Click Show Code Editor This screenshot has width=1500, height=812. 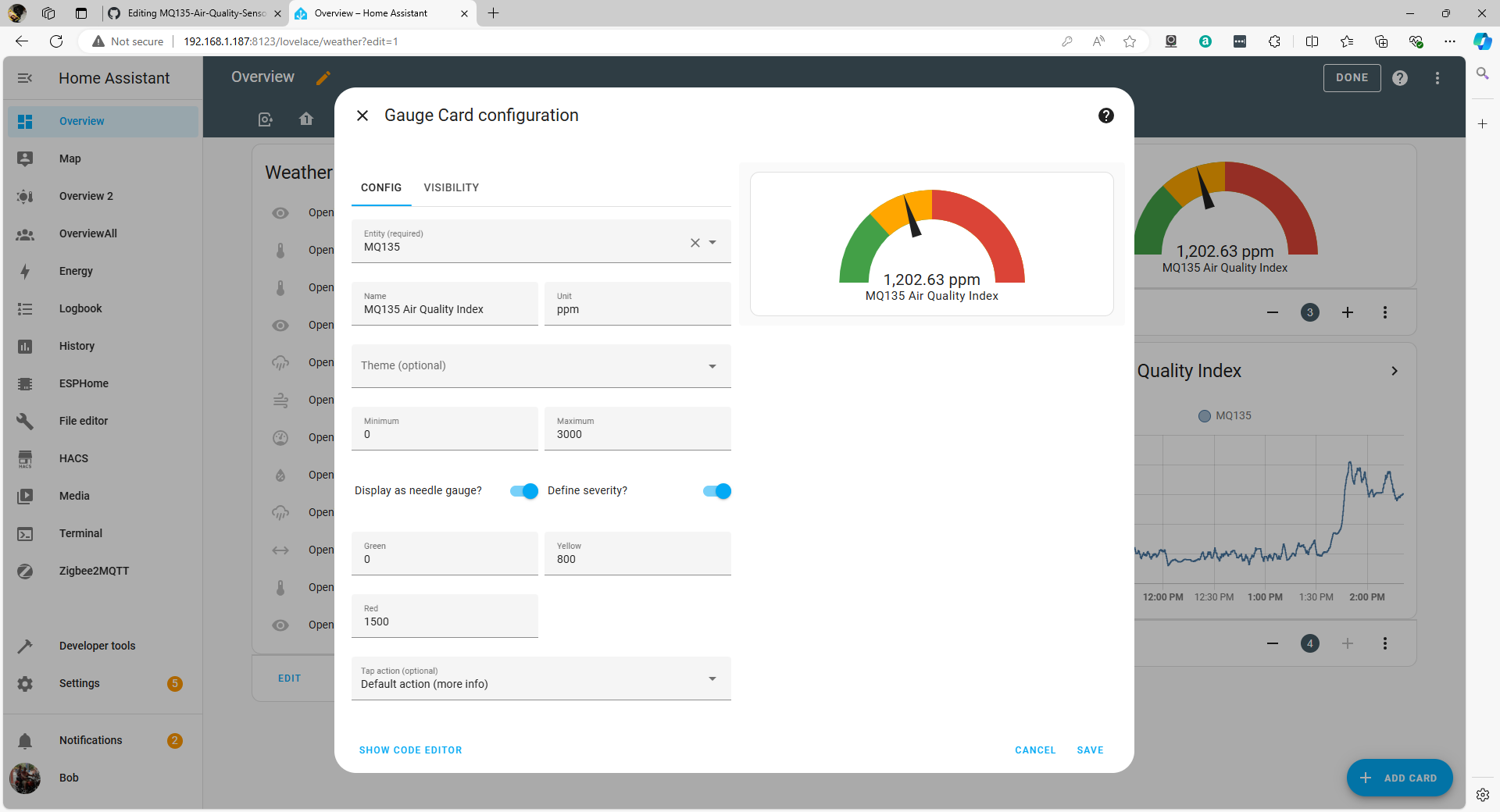411,750
